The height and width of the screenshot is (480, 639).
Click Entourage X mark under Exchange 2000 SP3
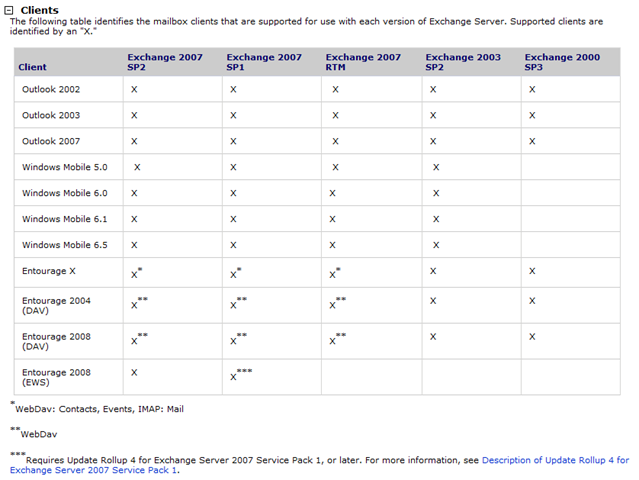[x=532, y=271]
